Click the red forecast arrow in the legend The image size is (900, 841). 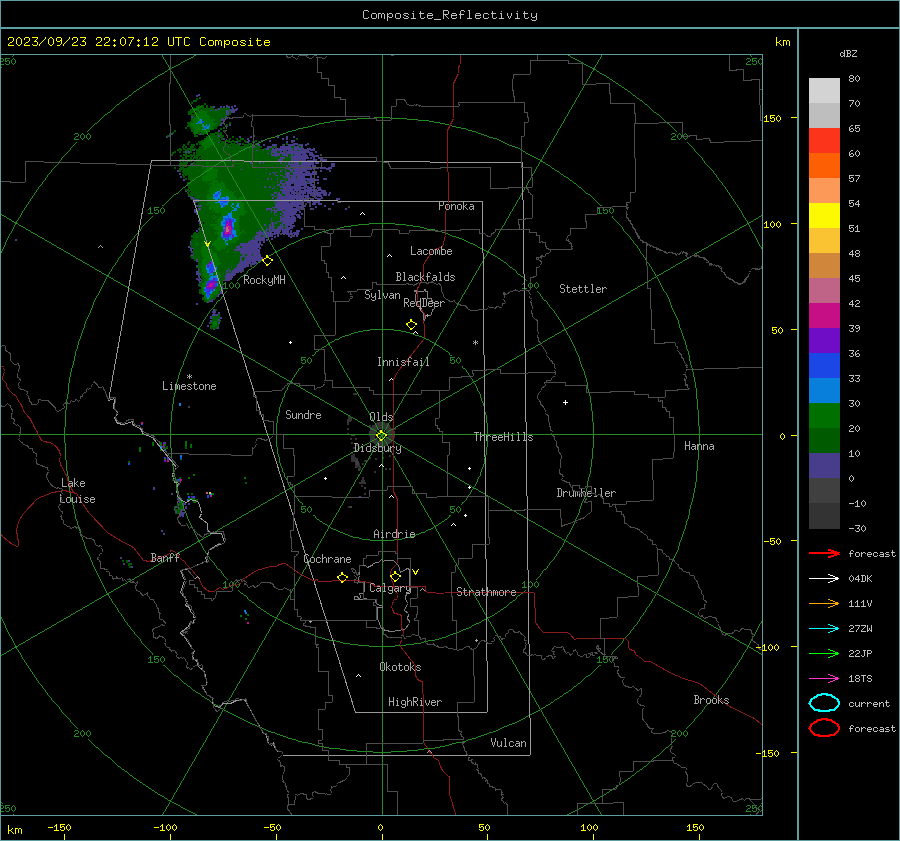824,553
